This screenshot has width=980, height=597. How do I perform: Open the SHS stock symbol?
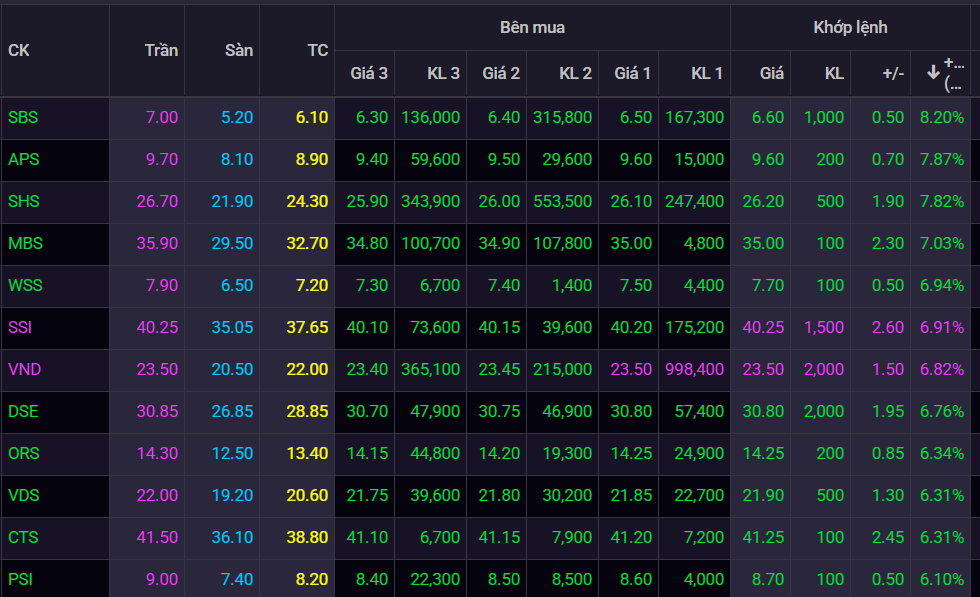(x=24, y=201)
